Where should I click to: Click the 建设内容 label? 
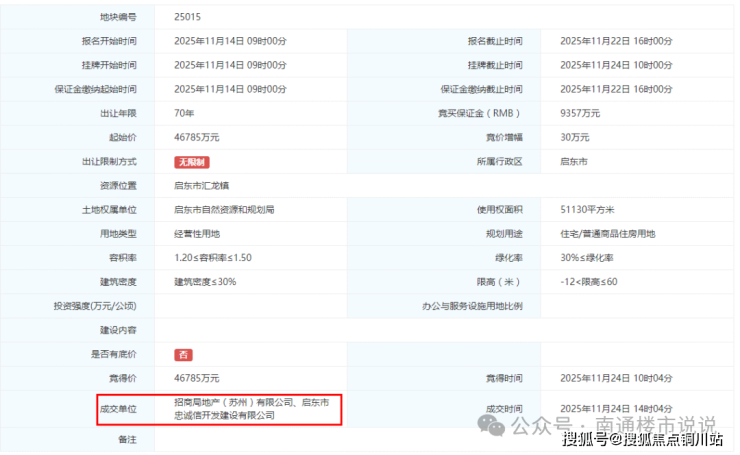click(118, 330)
